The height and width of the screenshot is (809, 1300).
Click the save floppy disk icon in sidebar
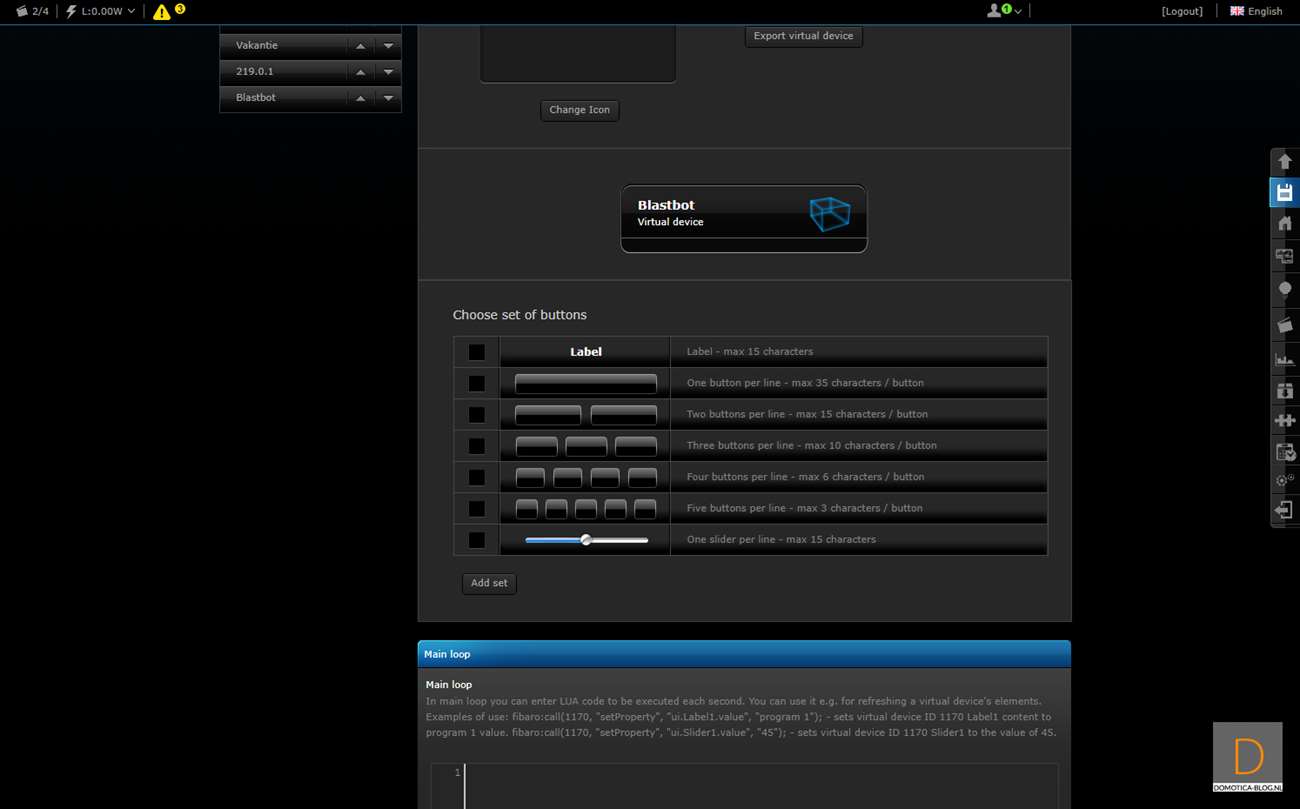(1284, 192)
